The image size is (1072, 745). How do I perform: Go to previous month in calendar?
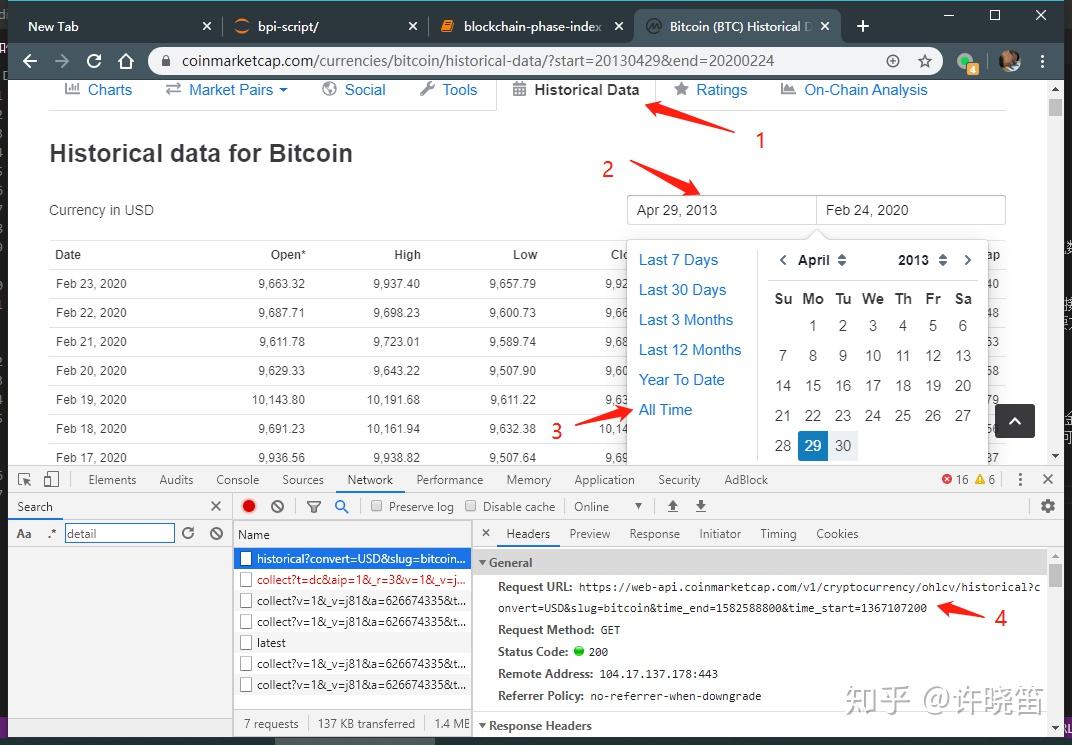click(x=783, y=260)
